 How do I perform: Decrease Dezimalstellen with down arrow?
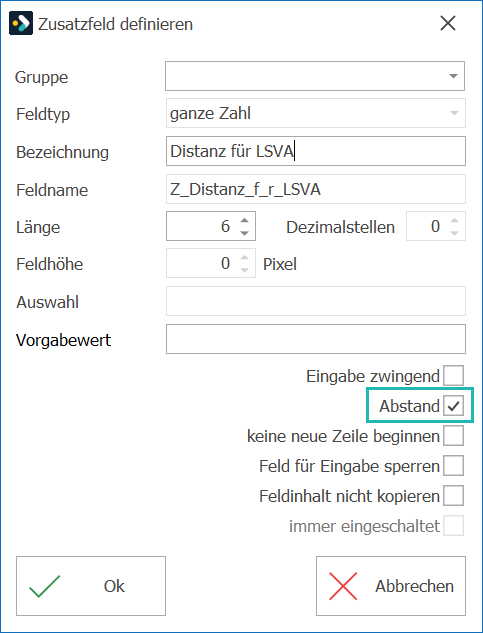(454, 233)
